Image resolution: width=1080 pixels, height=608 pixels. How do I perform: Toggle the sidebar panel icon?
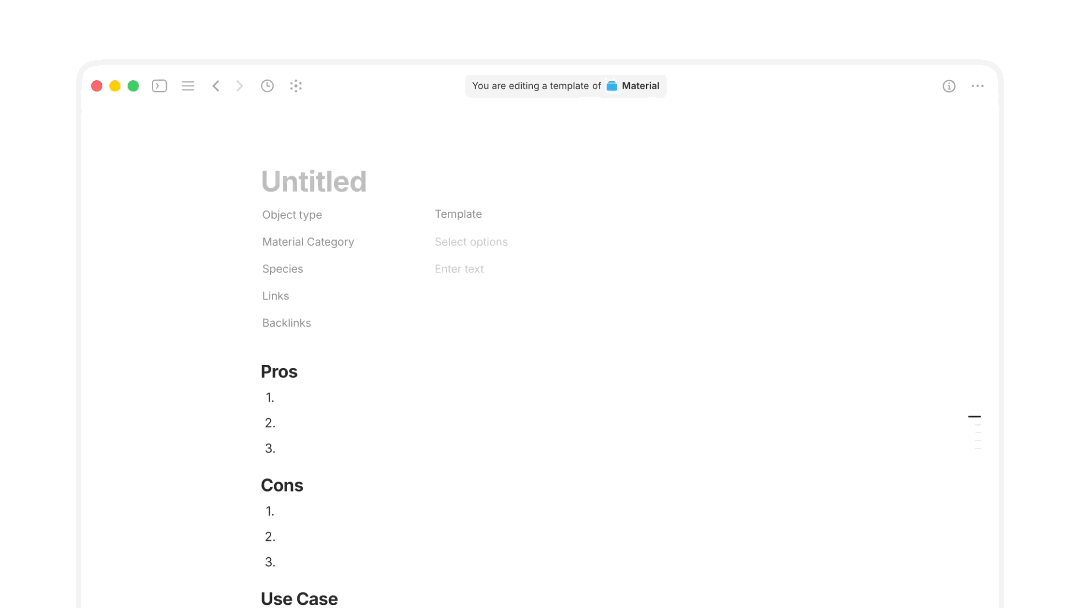[159, 86]
